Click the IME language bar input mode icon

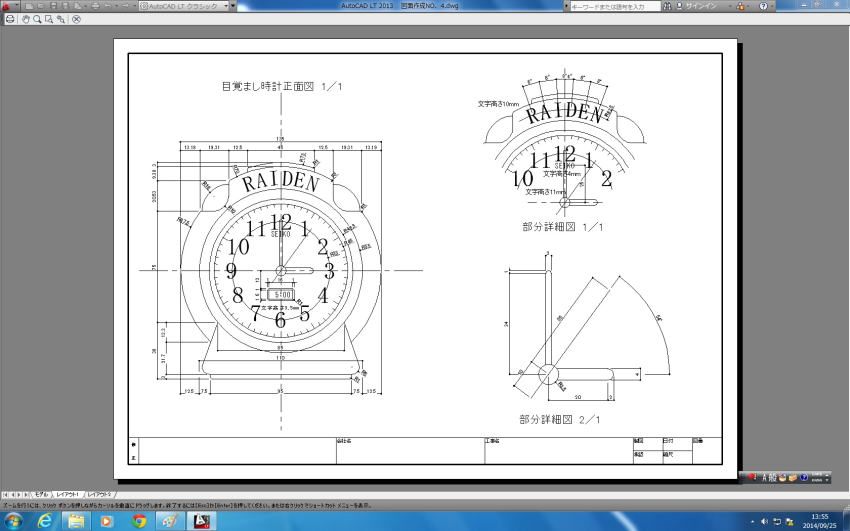(x=764, y=477)
